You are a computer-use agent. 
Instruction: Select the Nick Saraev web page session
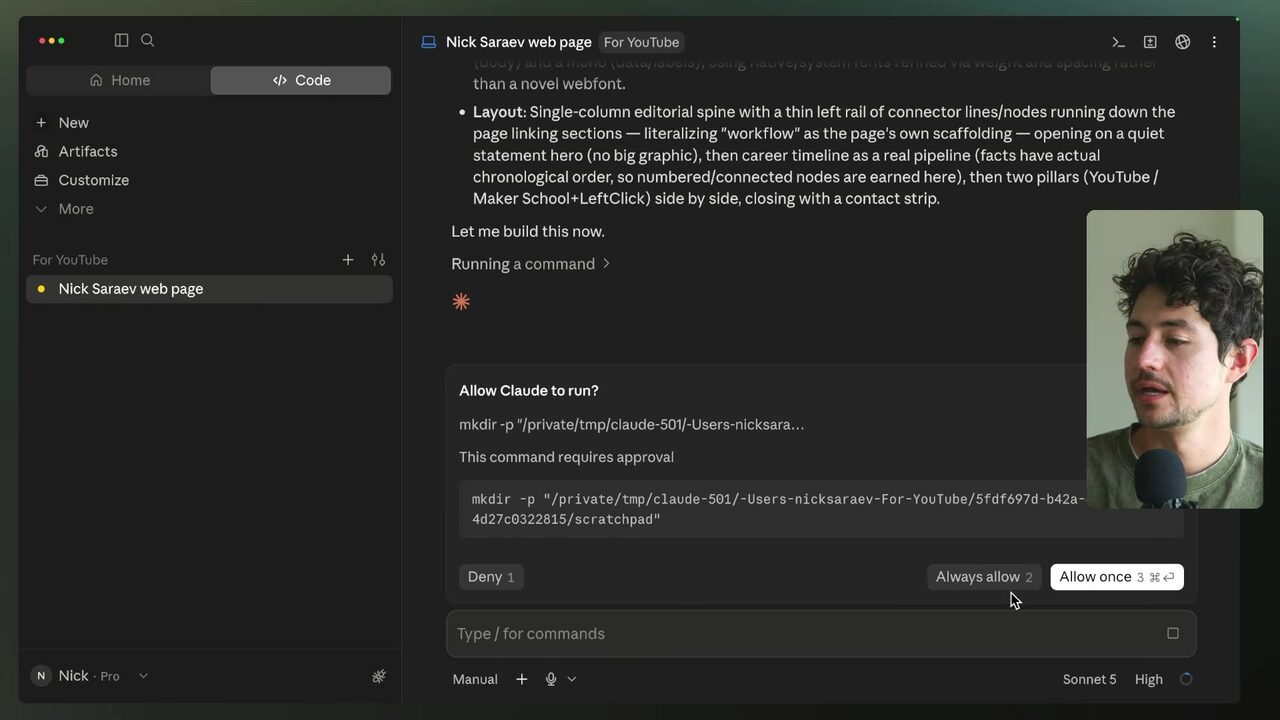coord(209,289)
